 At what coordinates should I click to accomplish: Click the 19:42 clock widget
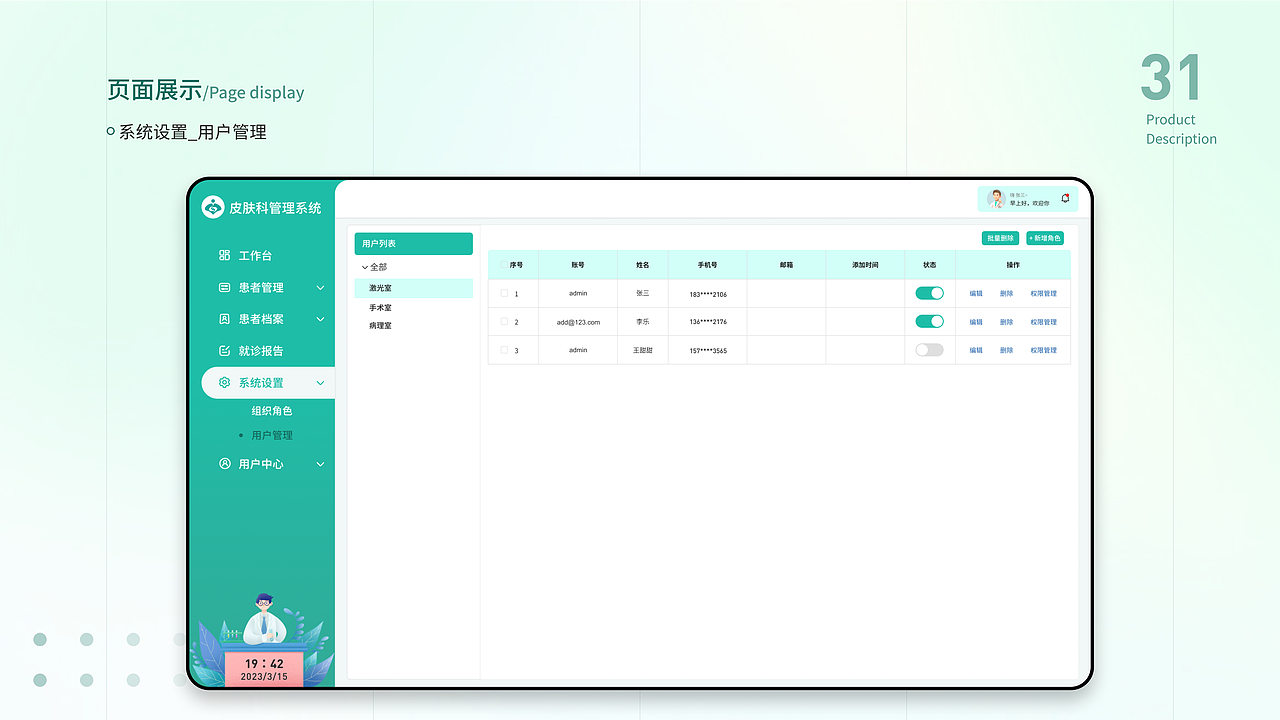263,669
